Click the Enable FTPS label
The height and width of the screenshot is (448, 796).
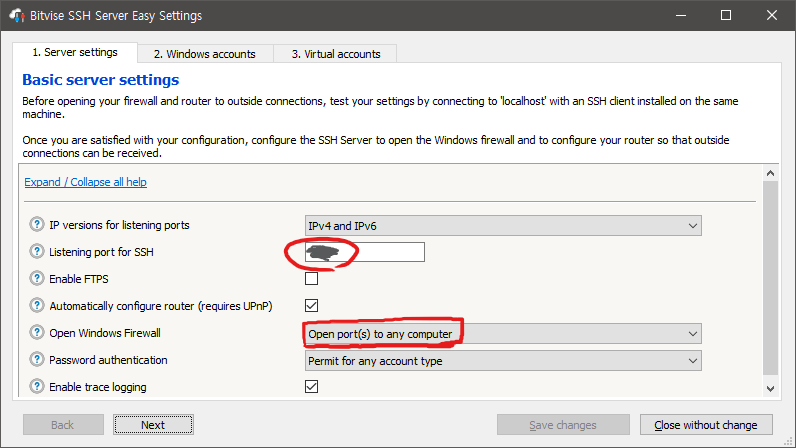[79, 279]
